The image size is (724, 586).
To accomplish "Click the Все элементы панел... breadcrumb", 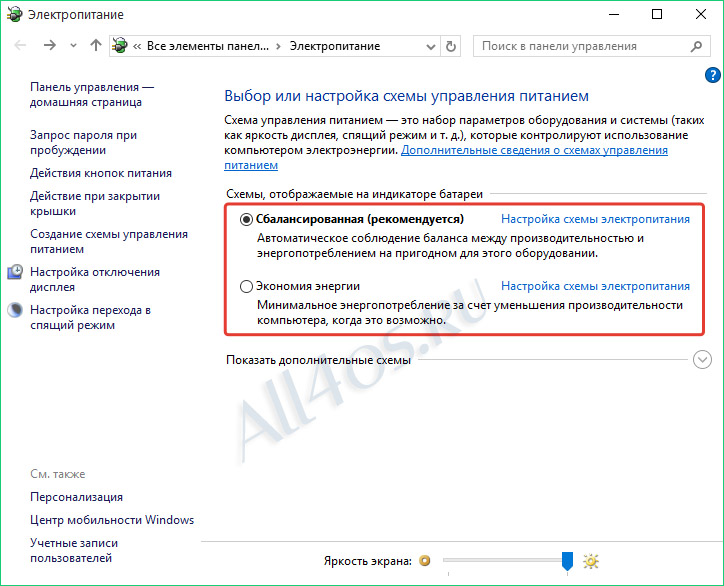I will click(x=207, y=46).
